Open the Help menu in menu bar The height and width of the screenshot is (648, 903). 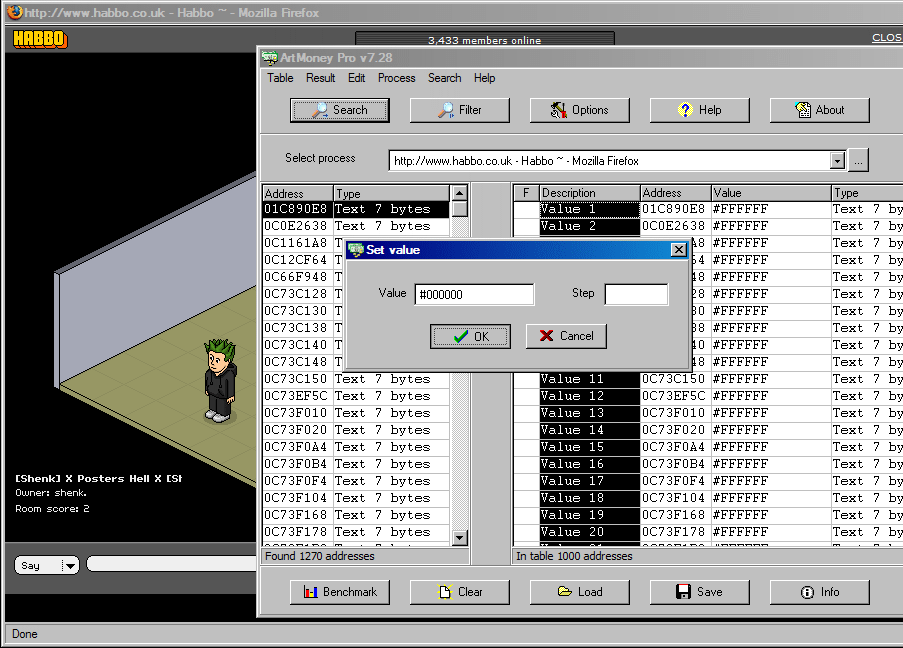[x=484, y=78]
